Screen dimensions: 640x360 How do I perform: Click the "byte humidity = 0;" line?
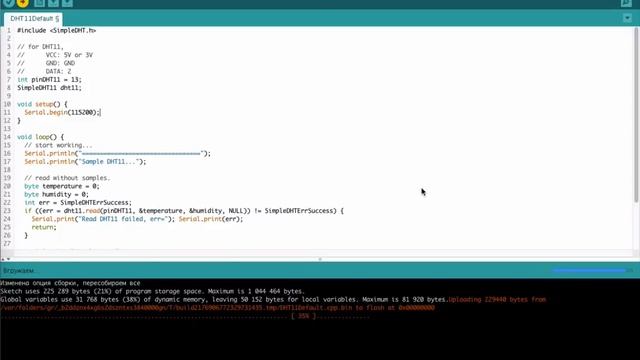(x=56, y=194)
